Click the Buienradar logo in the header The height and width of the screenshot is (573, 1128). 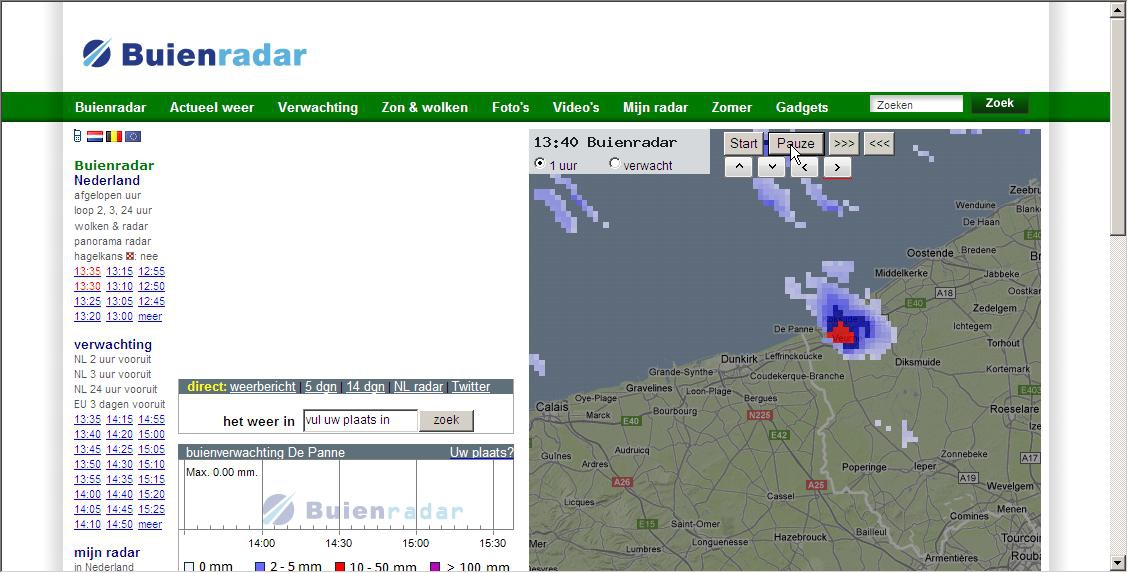(194, 54)
